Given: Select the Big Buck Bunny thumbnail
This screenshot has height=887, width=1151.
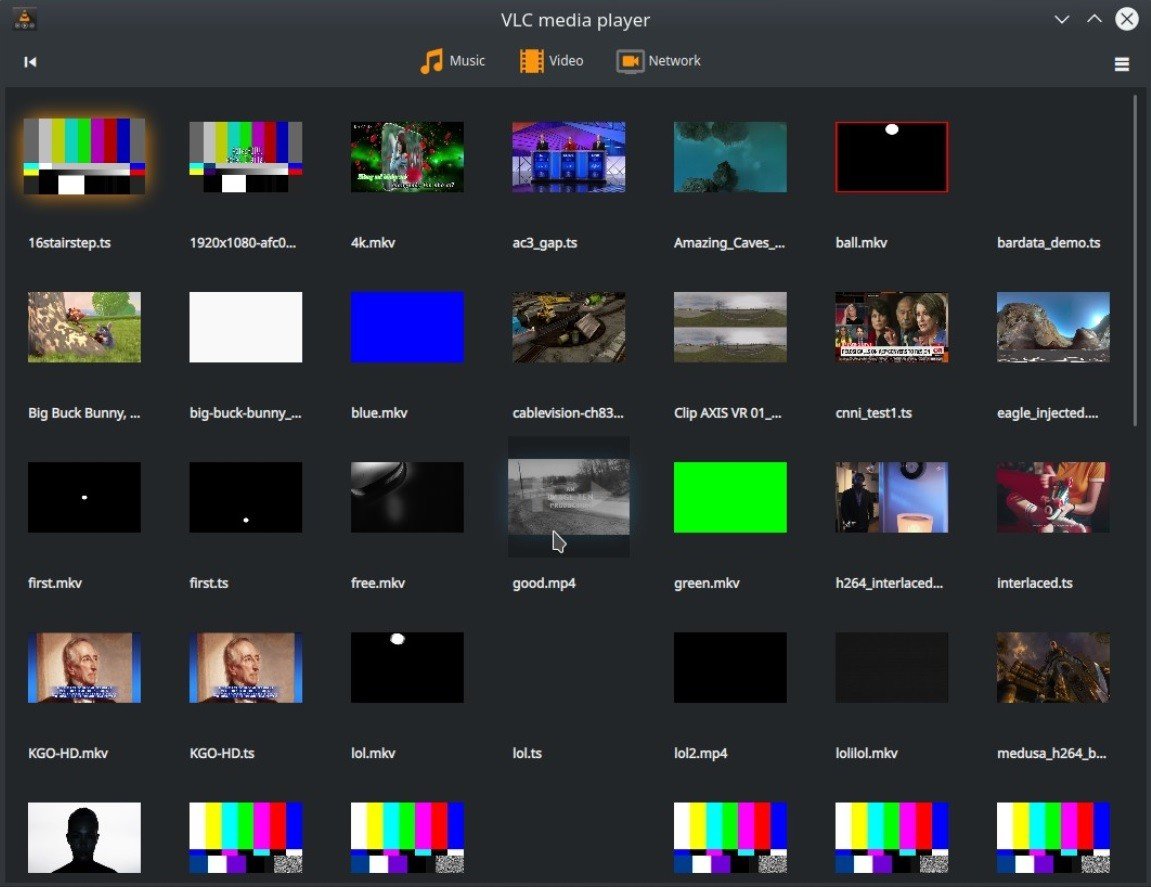Looking at the screenshot, I should [84, 326].
